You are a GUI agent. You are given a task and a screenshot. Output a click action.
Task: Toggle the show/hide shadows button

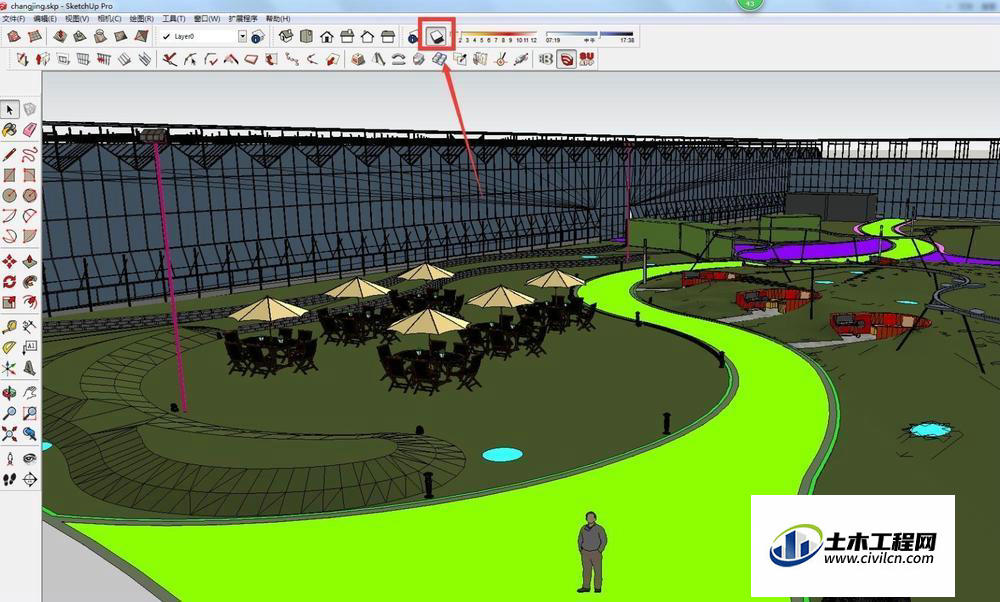[437, 36]
